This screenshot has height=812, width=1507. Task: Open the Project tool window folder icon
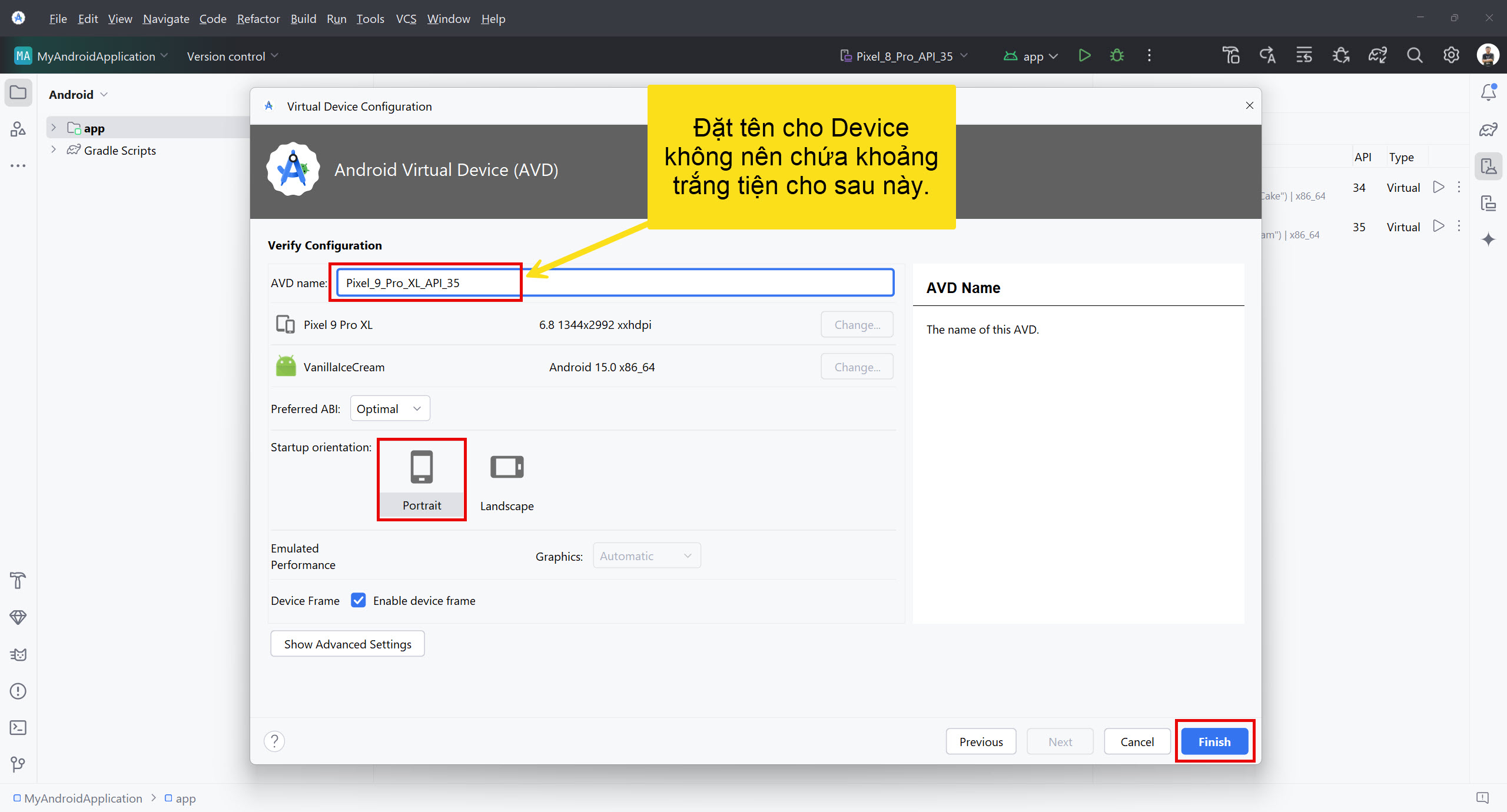18,93
